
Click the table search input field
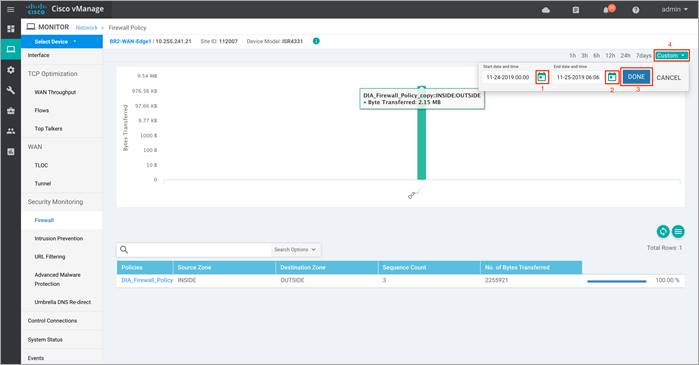[201, 250]
